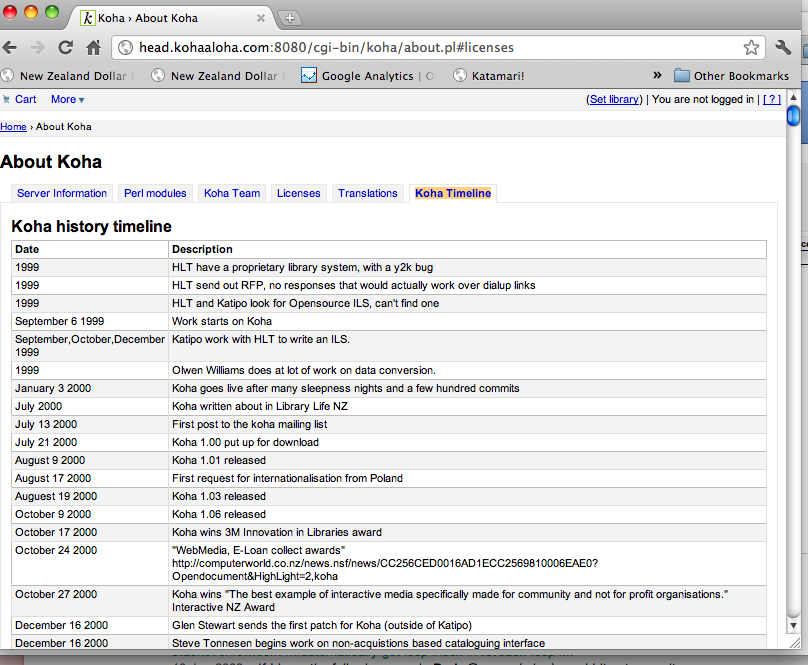
Task: Switch to Perl modules tab
Action: click(155, 193)
